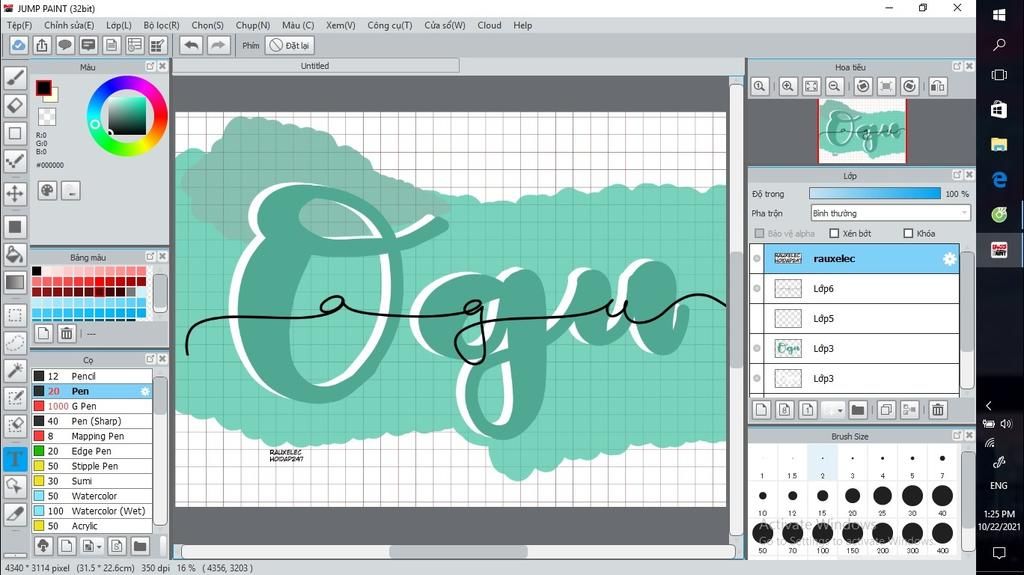The image size is (1024, 575).
Task: Open the Chỉnh sửa(E) menu
Action: (69, 25)
